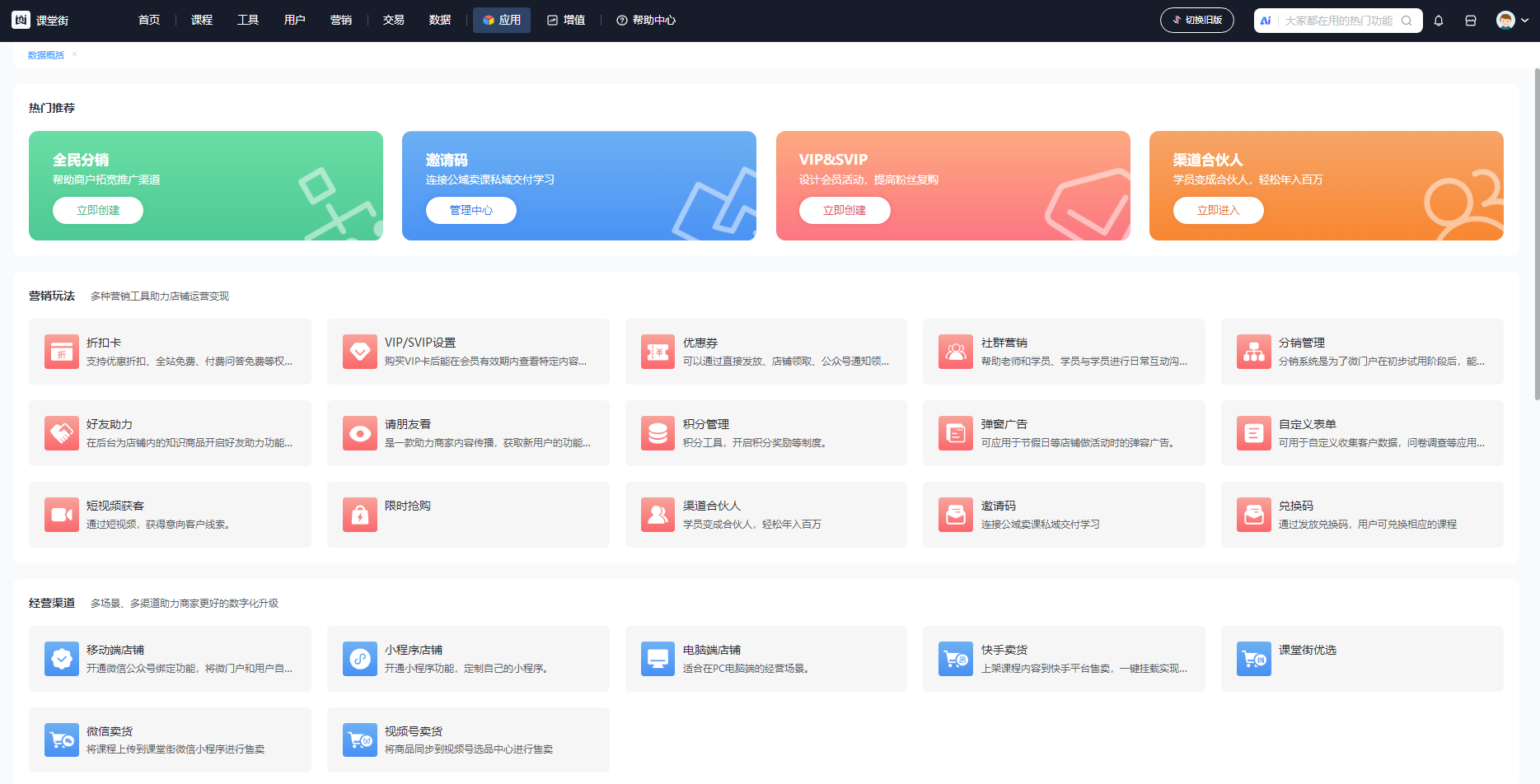Open the 营销 menu in top navigation
This screenshot has height=784, width=1540.
tap(341, 21)
